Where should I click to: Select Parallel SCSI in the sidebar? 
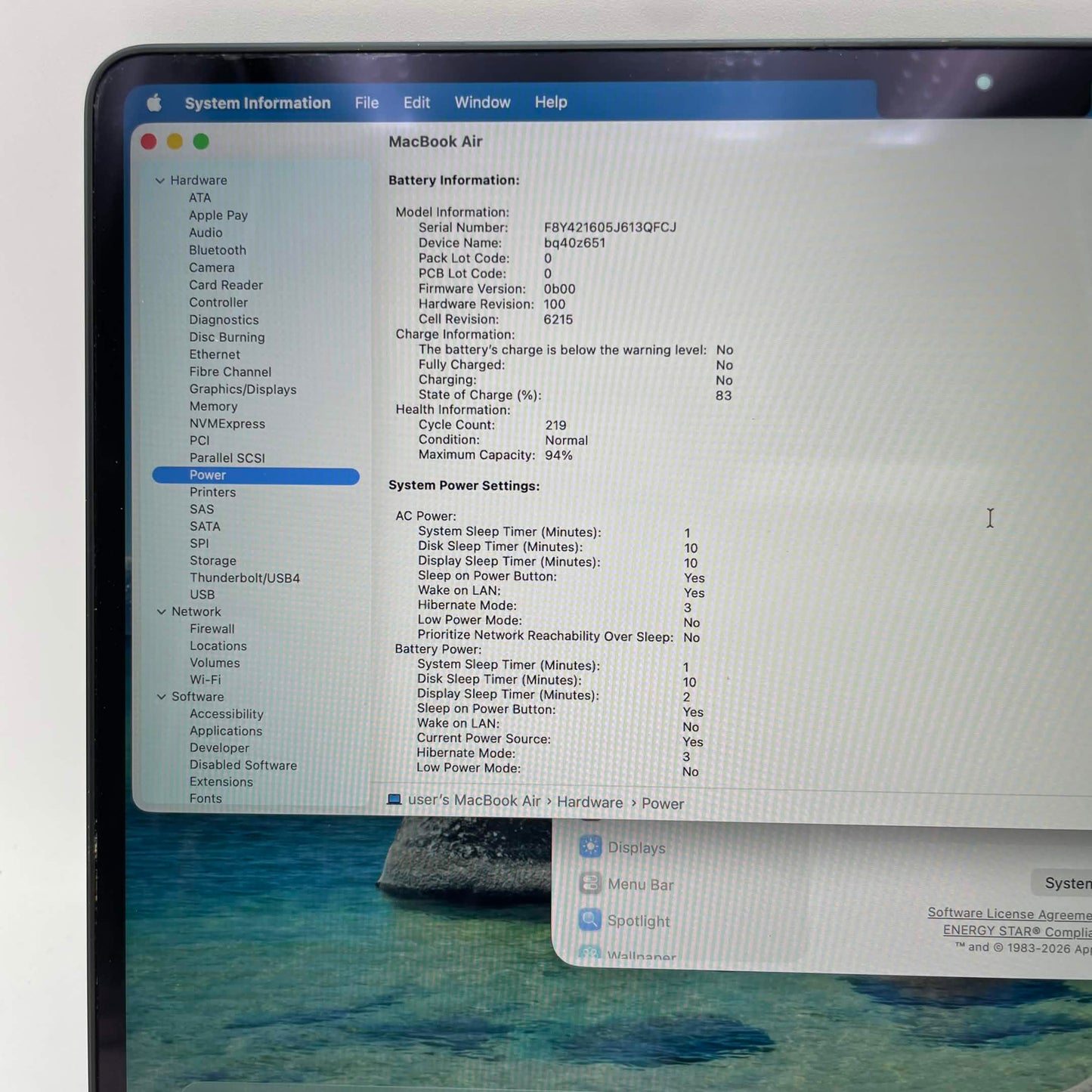[227, 458]
